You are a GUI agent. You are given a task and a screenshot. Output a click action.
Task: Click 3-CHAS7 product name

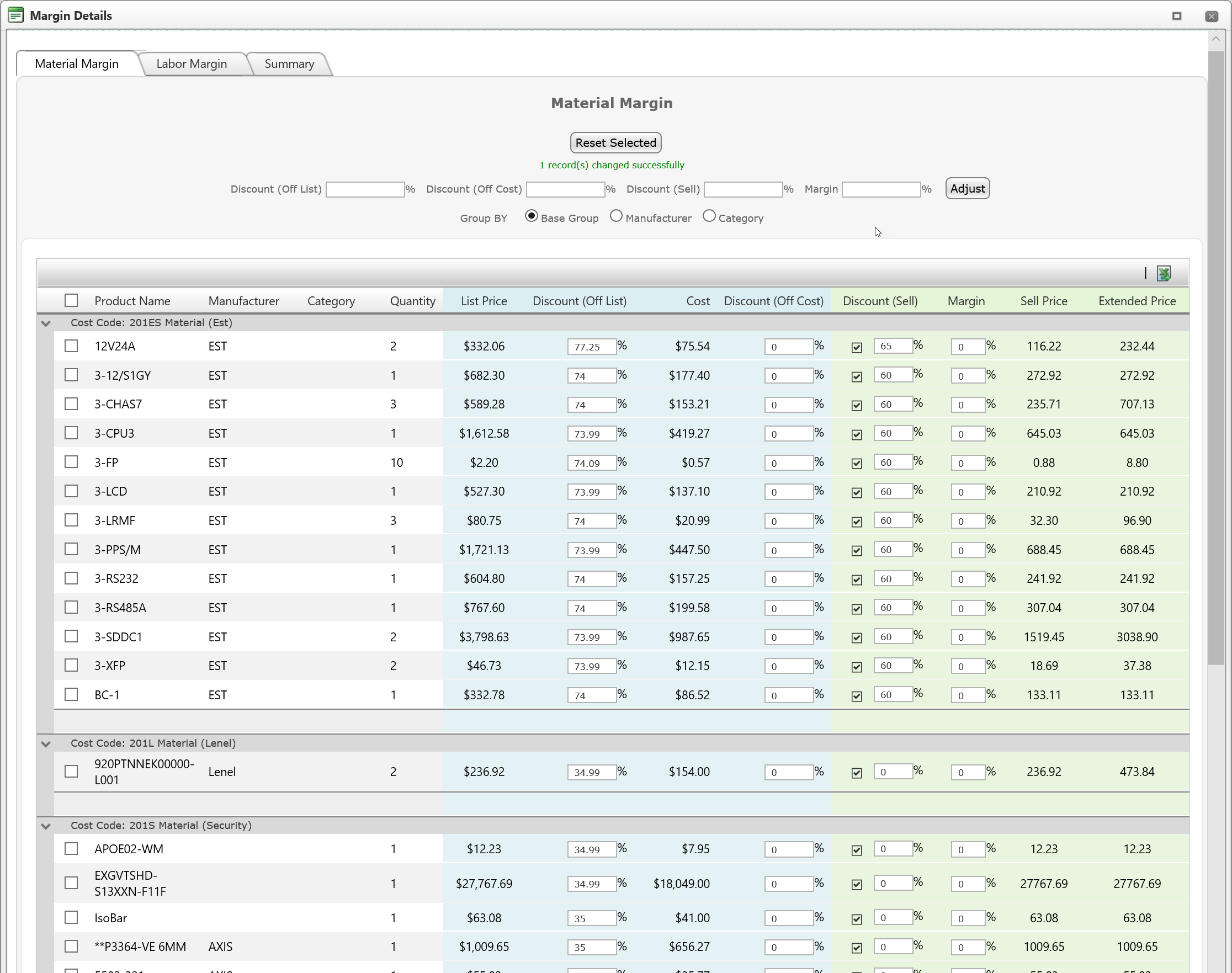tap(118, 404)
